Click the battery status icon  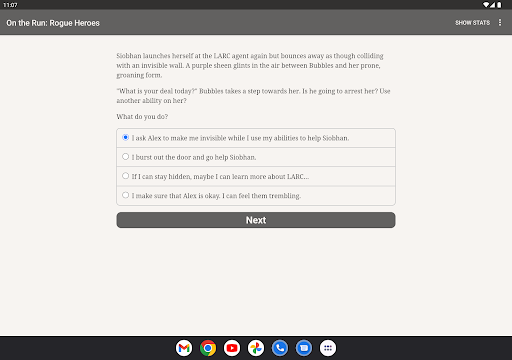(499, 5)
